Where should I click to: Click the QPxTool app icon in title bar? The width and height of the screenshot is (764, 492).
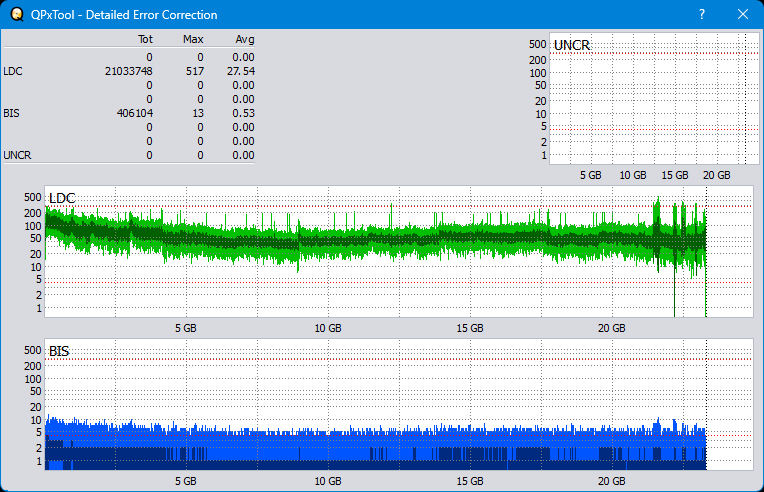pyautogui.click(x=17, y=15)
